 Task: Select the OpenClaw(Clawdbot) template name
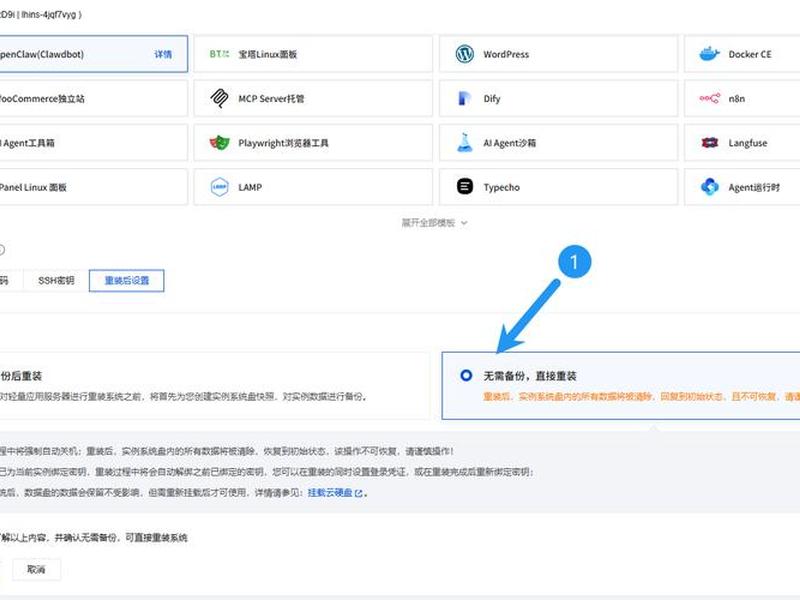pyautogui.click(x=41, y=54)
